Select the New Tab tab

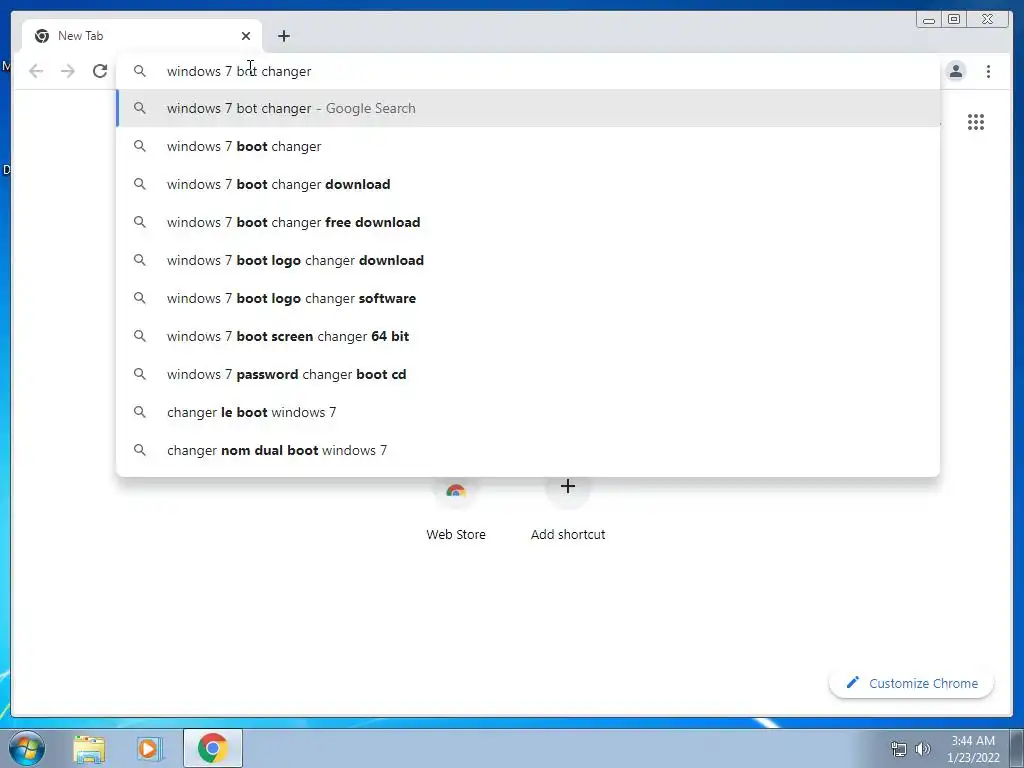coord(141,36)
